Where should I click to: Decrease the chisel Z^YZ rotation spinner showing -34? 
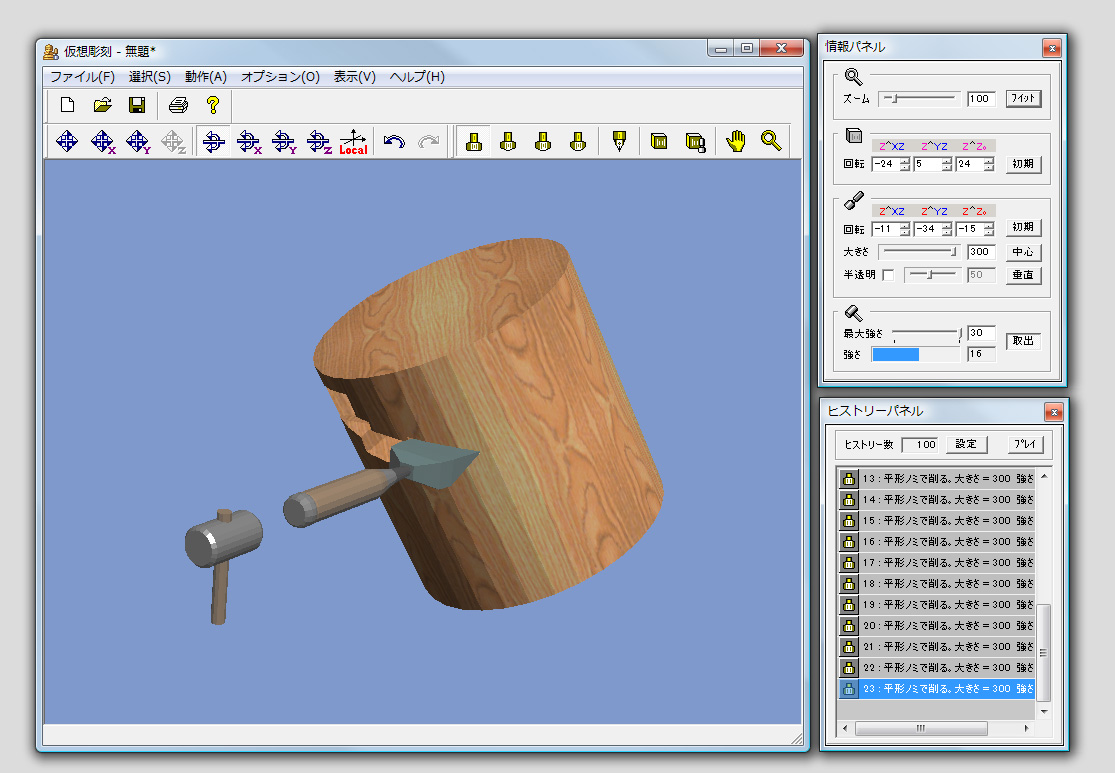pyautogui.click(x=946, y=232)
